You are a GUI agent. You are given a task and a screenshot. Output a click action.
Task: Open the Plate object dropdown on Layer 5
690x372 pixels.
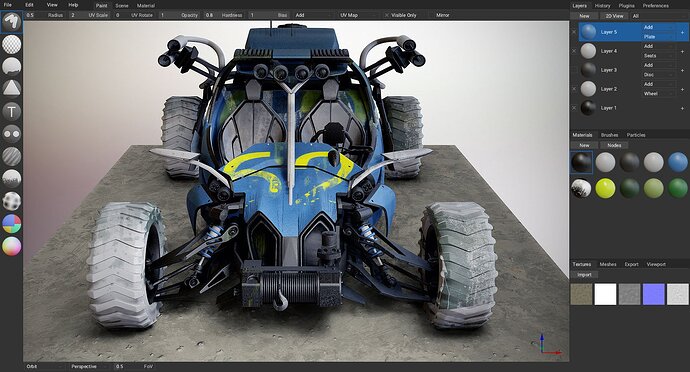click(658, 37)
